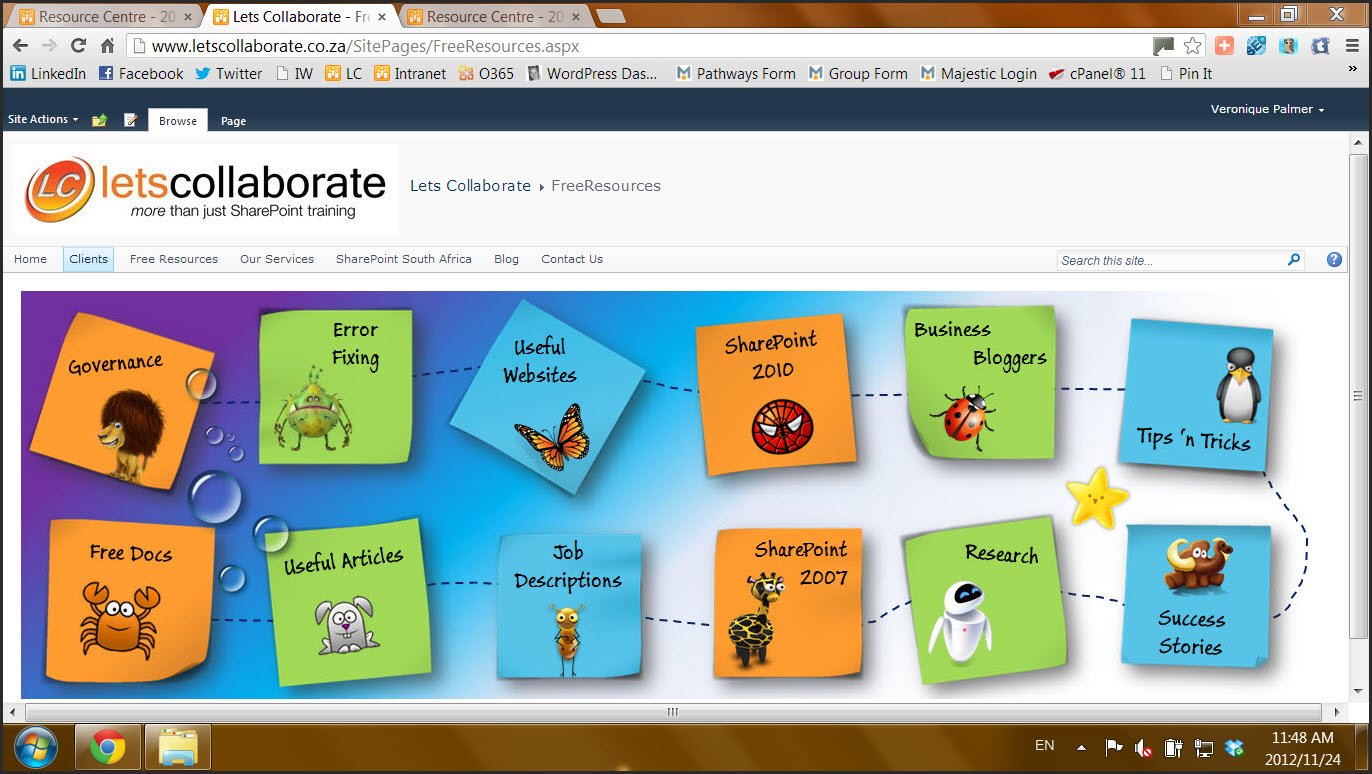Click the Lets Collaborate breadcrumb link
The height and width of the screenshot is (774, 1372).
click(470, 186)
